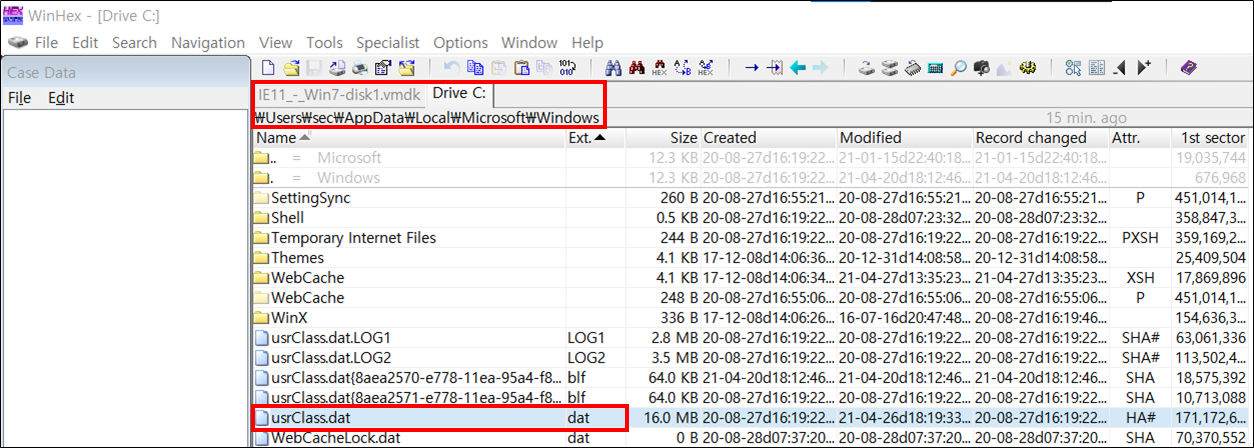Open the Search menu
Image resolution: width=1254 pixels, height=448 pixels.
(x=134, y=43)
